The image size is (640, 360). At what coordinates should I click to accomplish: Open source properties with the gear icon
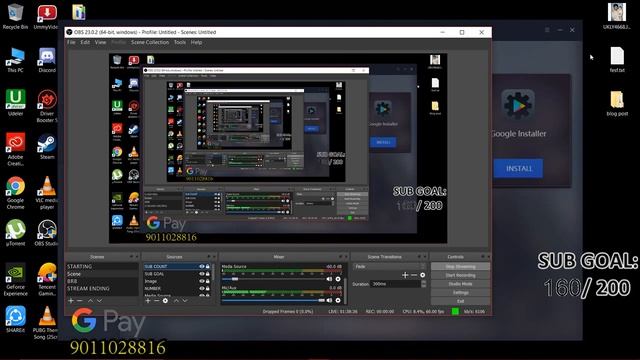coord(165,300)
